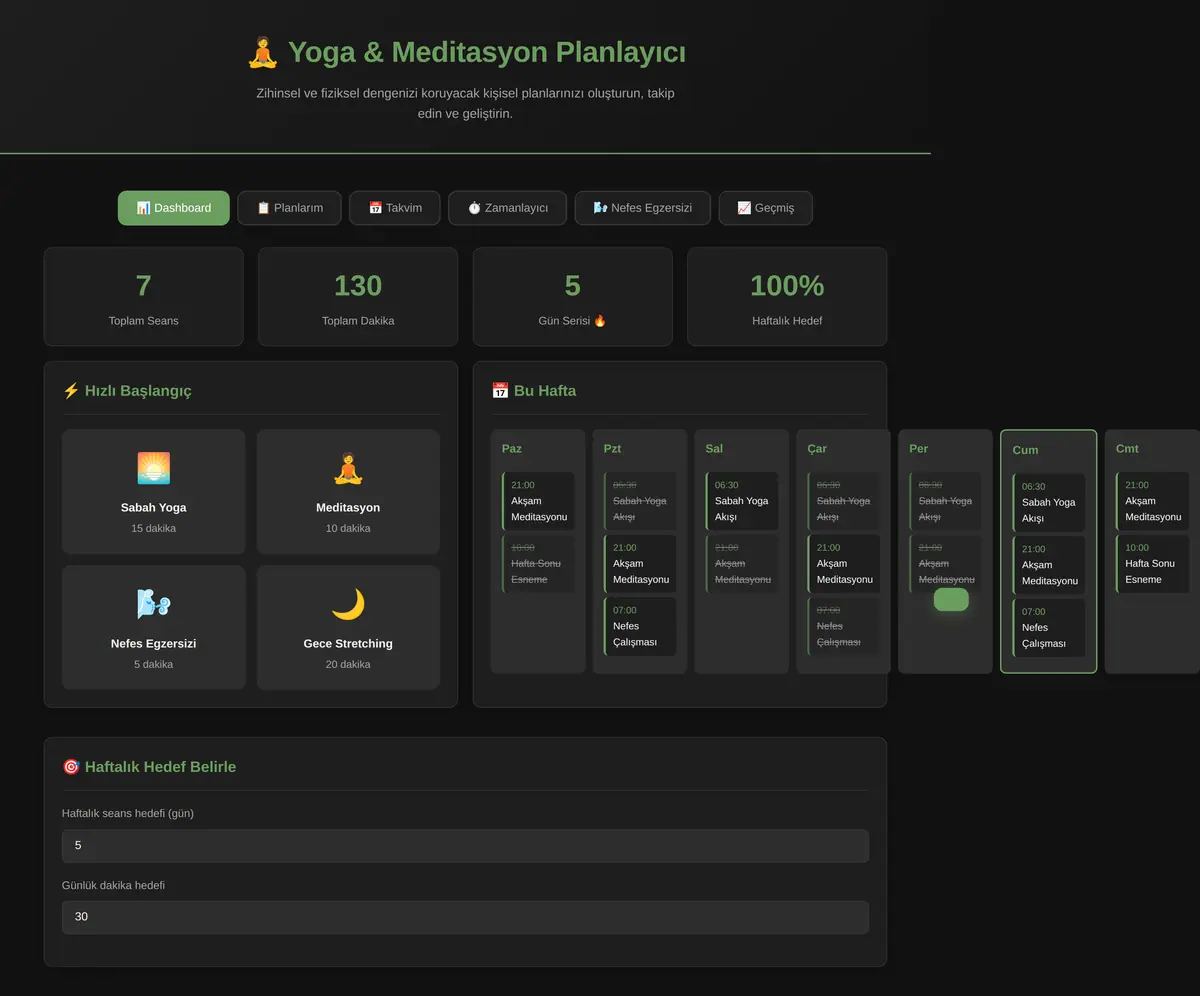Click the yoga person icon in the page title

coord(262,52)
